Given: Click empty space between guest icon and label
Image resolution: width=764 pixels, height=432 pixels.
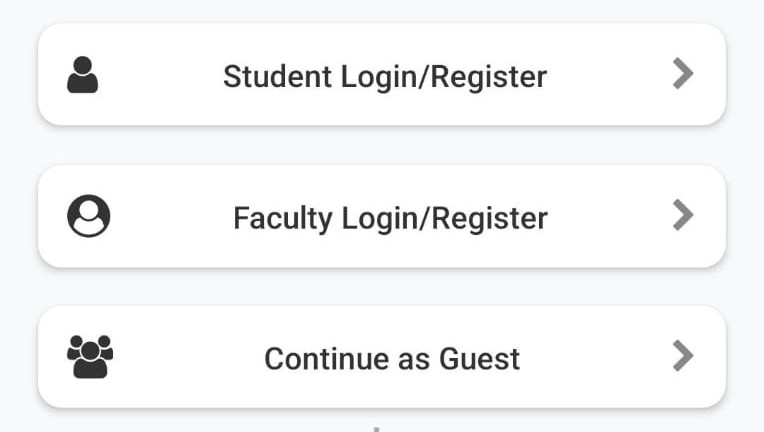Looking at the screenshot, I should pyautogui.click(x=189, y=357).
